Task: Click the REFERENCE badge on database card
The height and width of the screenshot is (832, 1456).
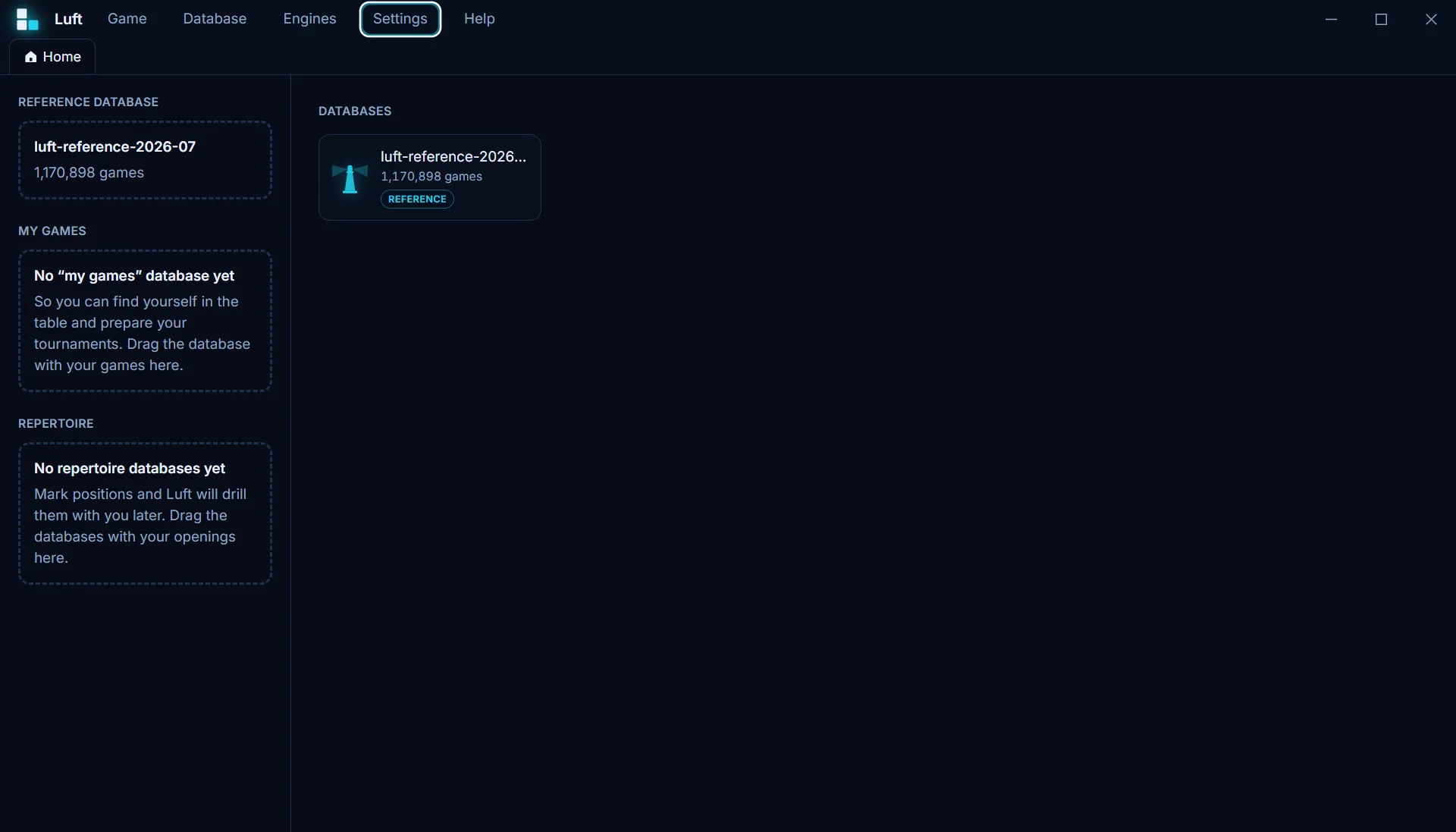Action: coord(417,199)
